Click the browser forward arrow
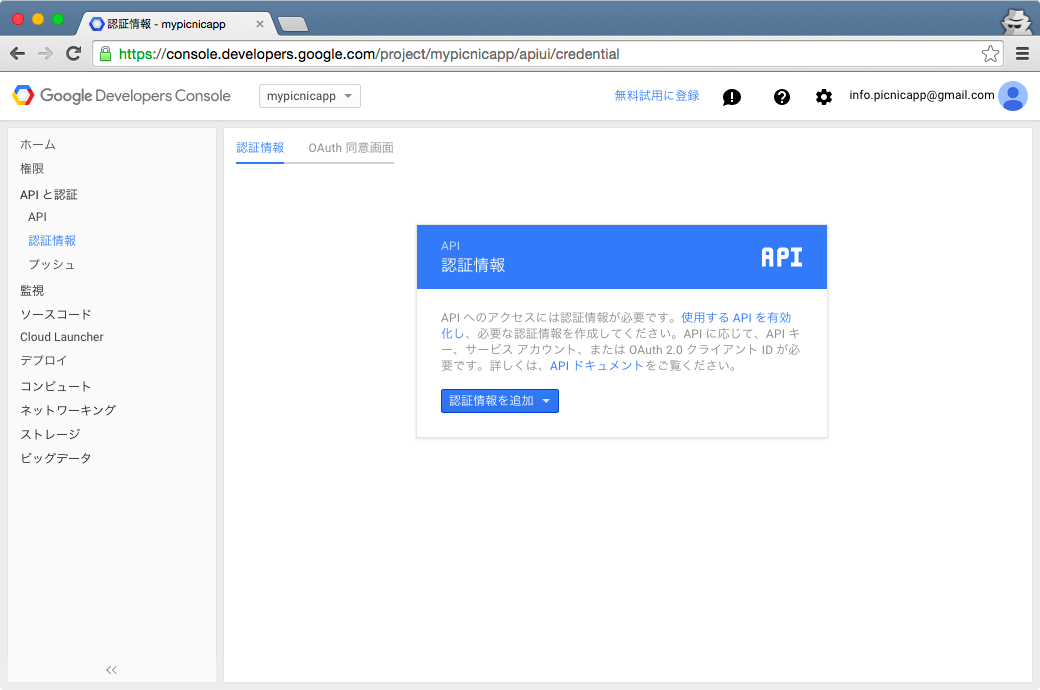 pos(45,54)
